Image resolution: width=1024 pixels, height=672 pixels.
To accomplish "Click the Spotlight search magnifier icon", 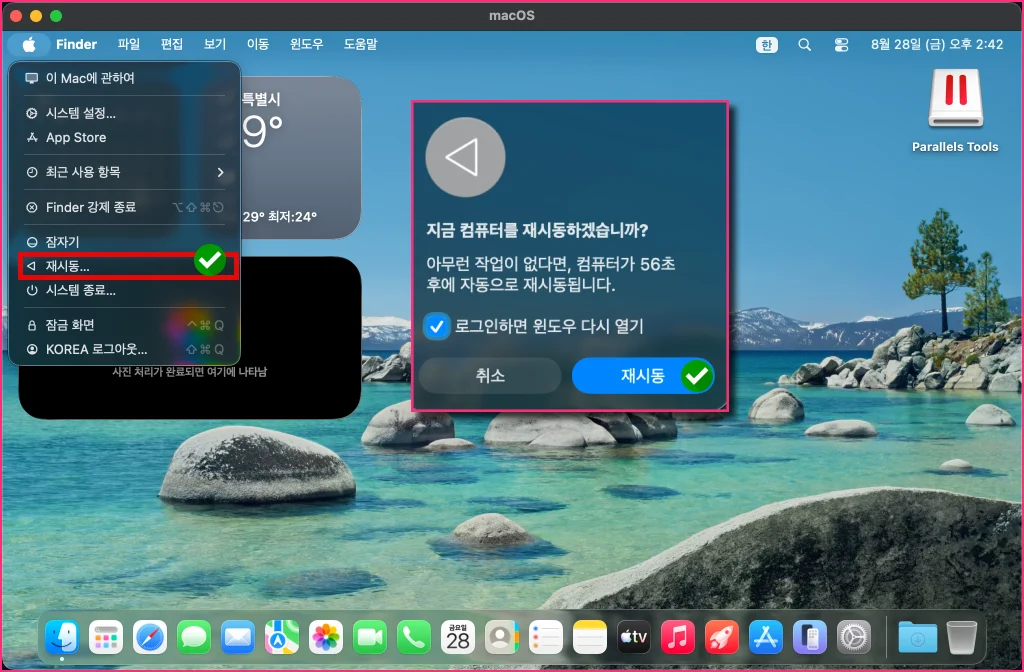I will [x=805, y=44].
